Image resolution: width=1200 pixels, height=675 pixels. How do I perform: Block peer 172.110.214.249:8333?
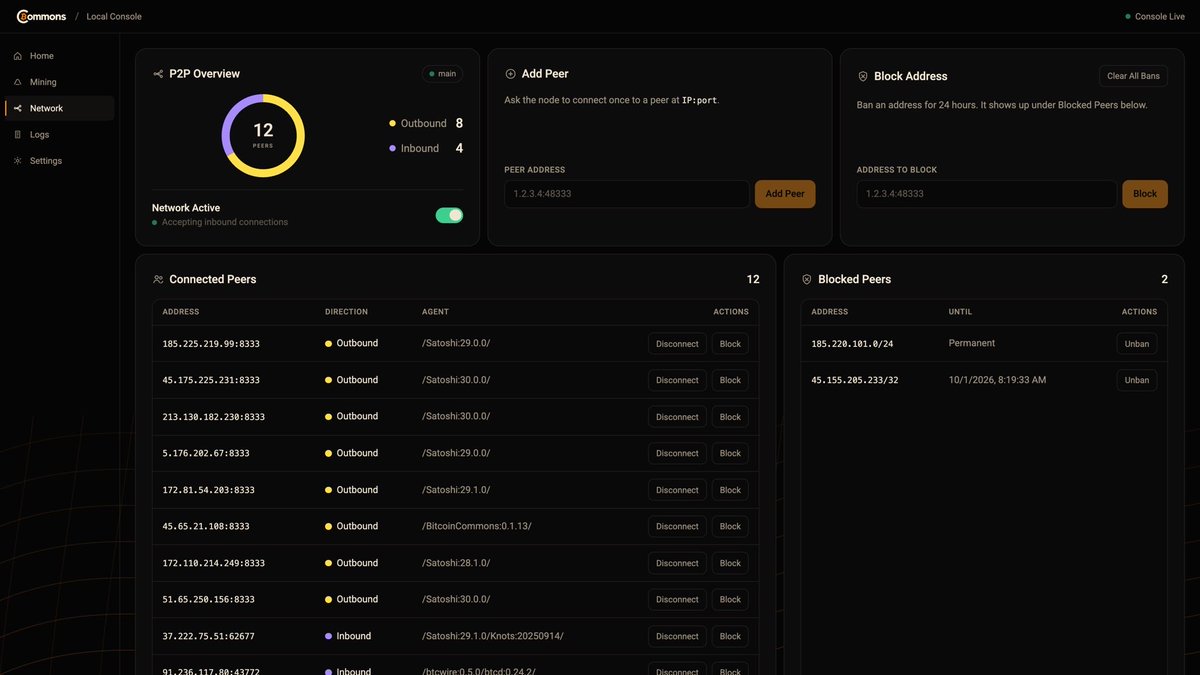(x=730, y=563)
